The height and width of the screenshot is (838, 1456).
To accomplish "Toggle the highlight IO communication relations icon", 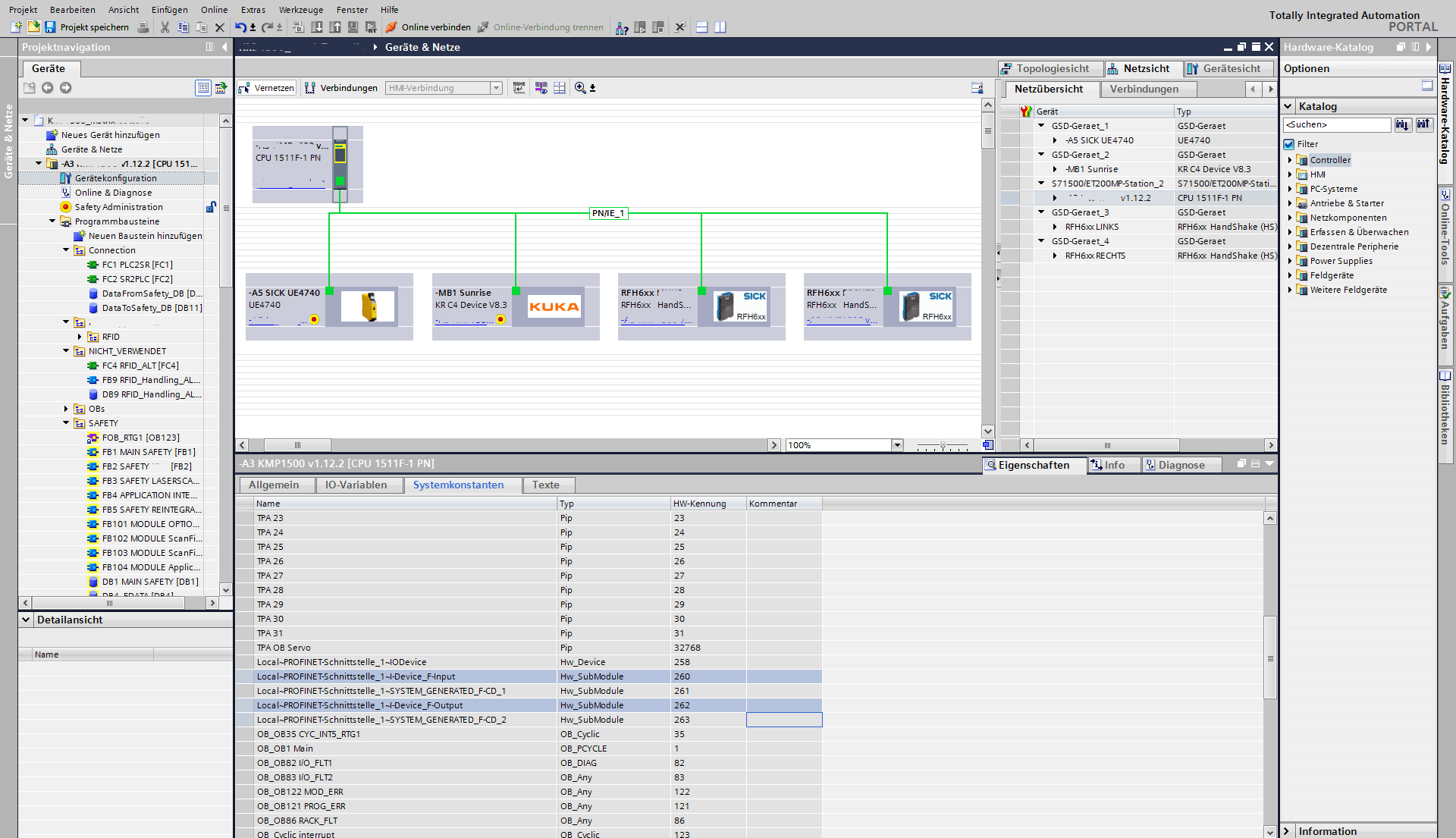I will coord(541,88).
